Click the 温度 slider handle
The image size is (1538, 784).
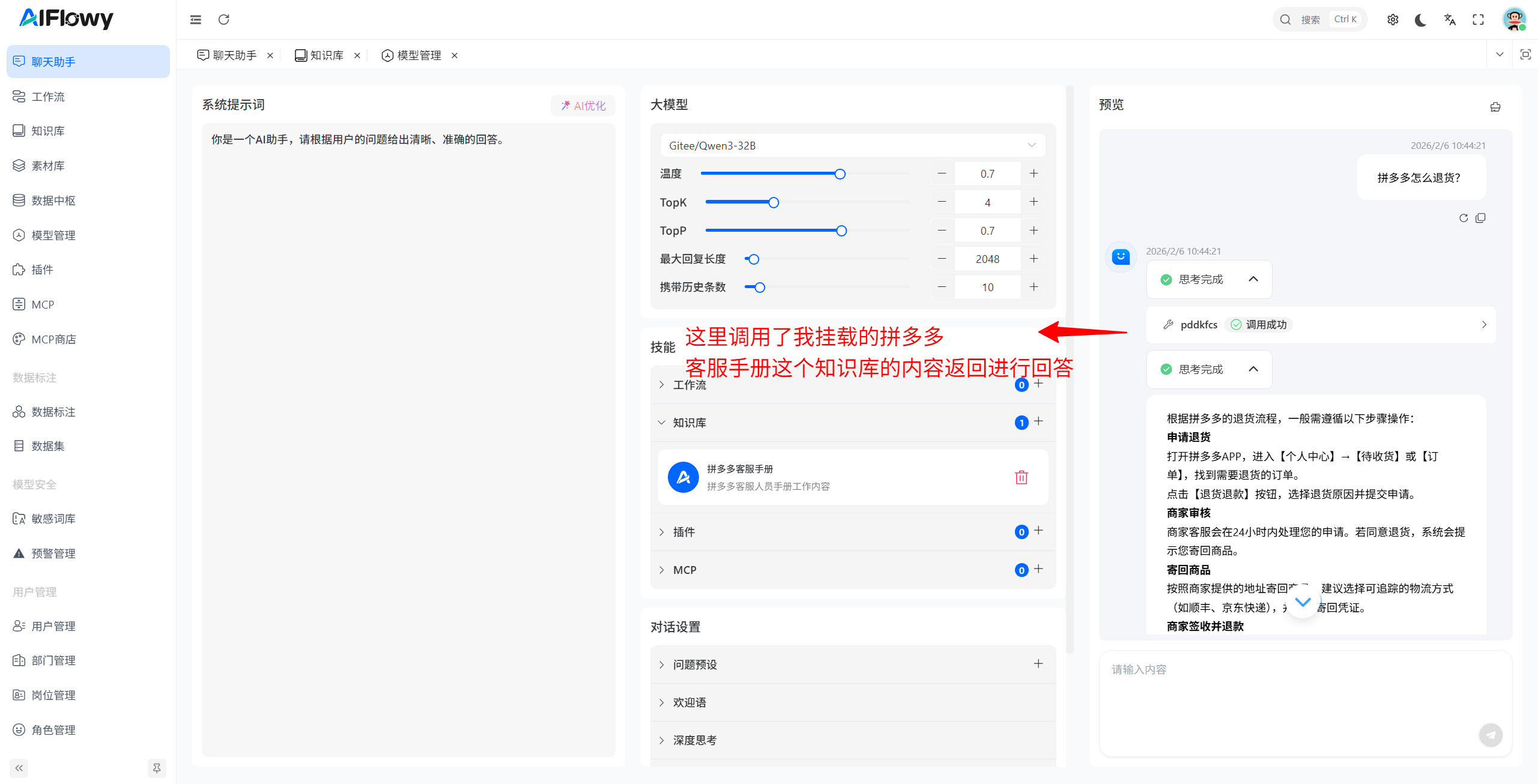(x=840, y=174)
